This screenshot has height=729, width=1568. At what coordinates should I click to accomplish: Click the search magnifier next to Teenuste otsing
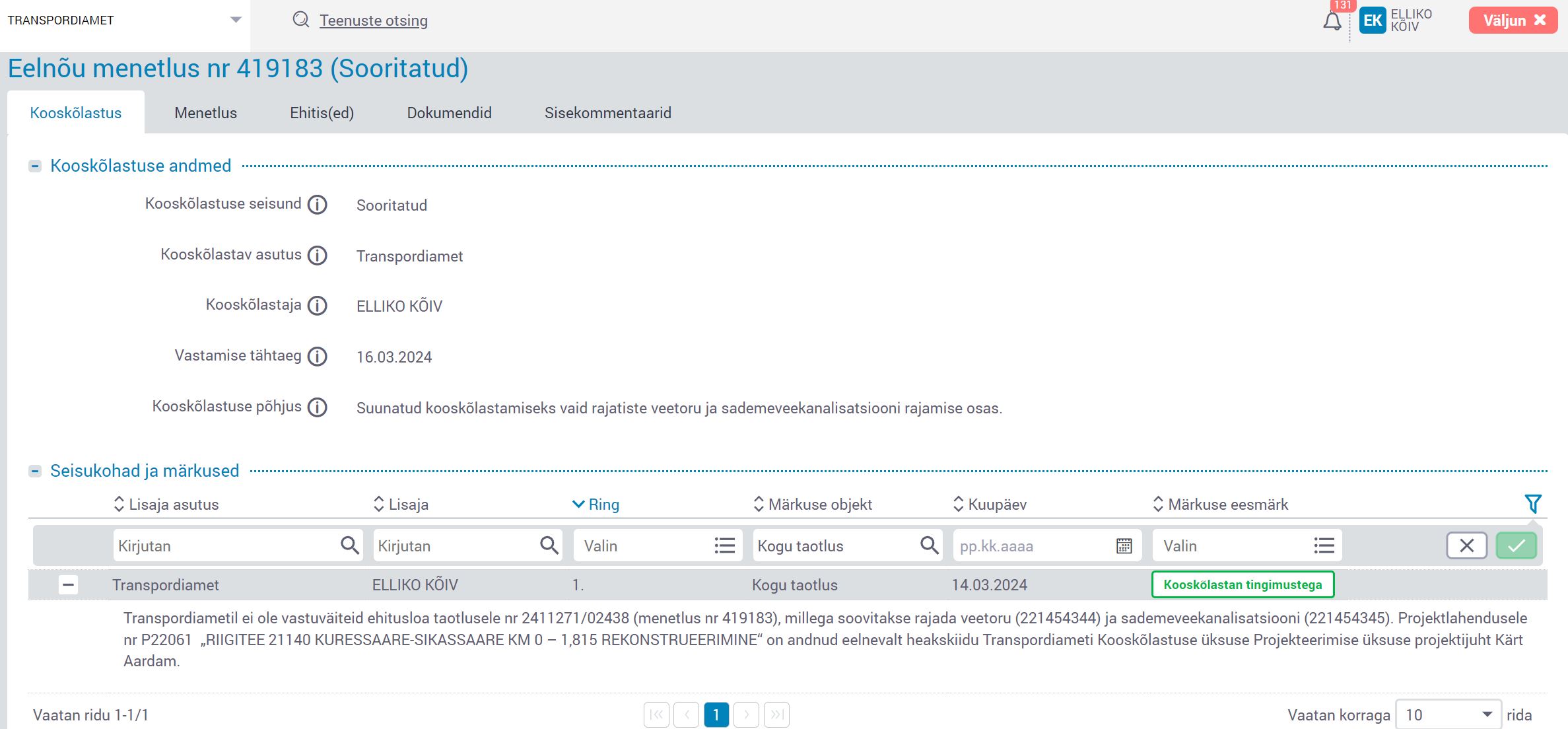(301, 20)
